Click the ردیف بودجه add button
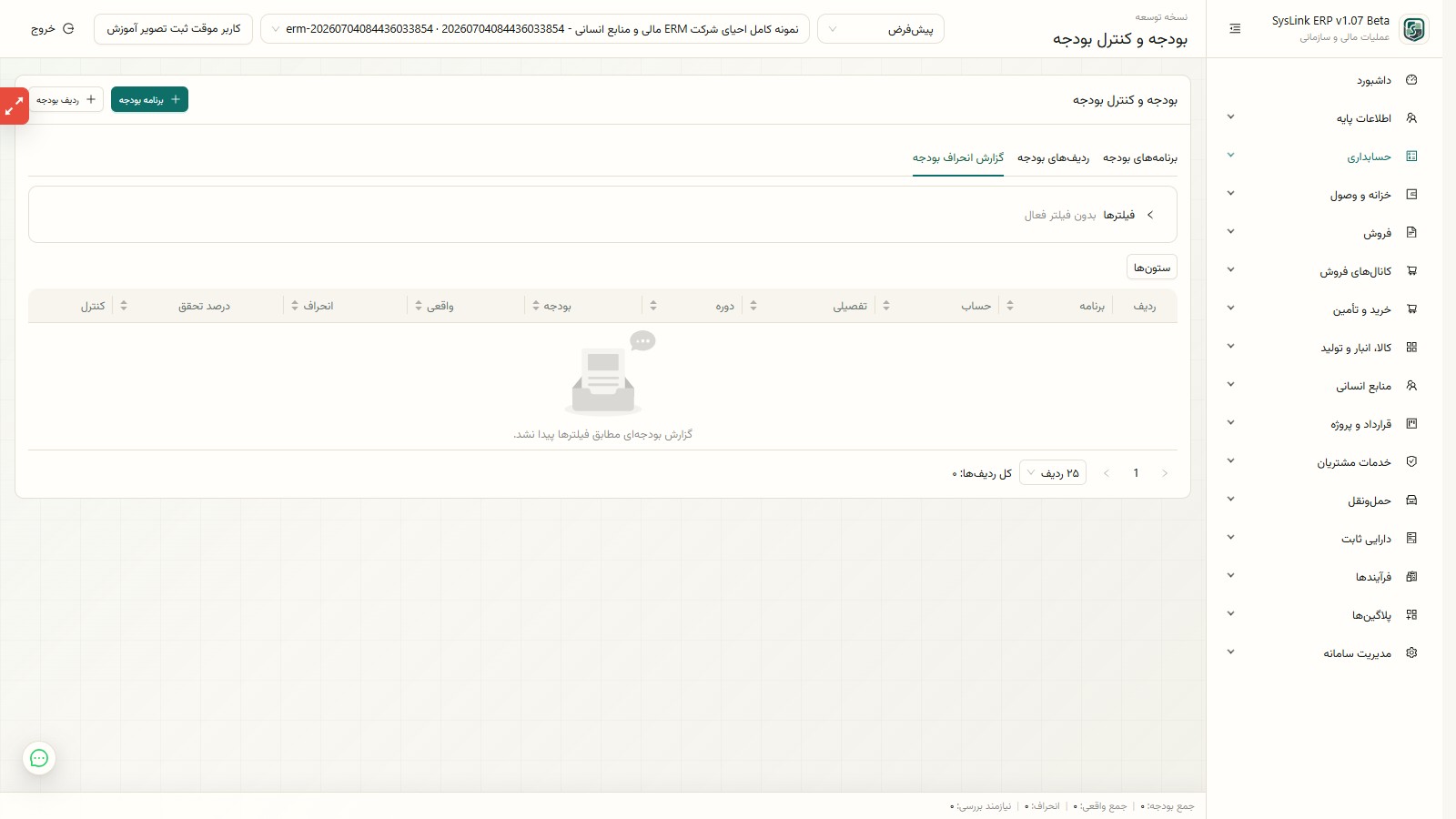Viewport: 1456px width, 819px height. [66, 99]
